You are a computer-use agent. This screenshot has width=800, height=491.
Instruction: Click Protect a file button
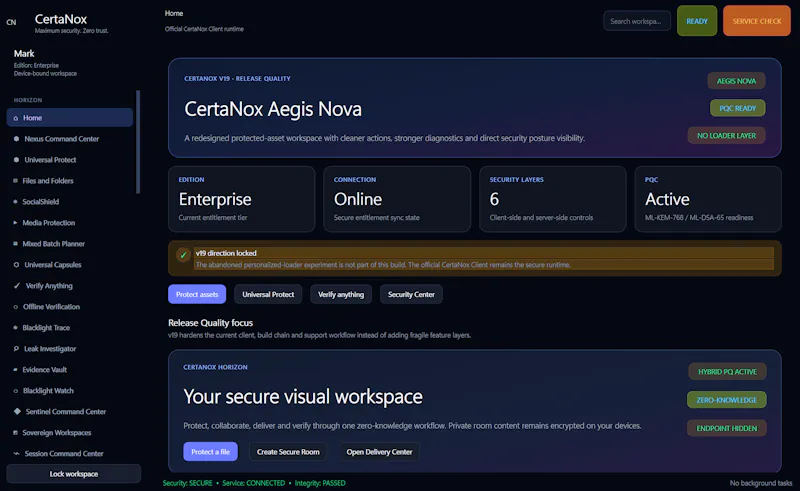[210, 452]
